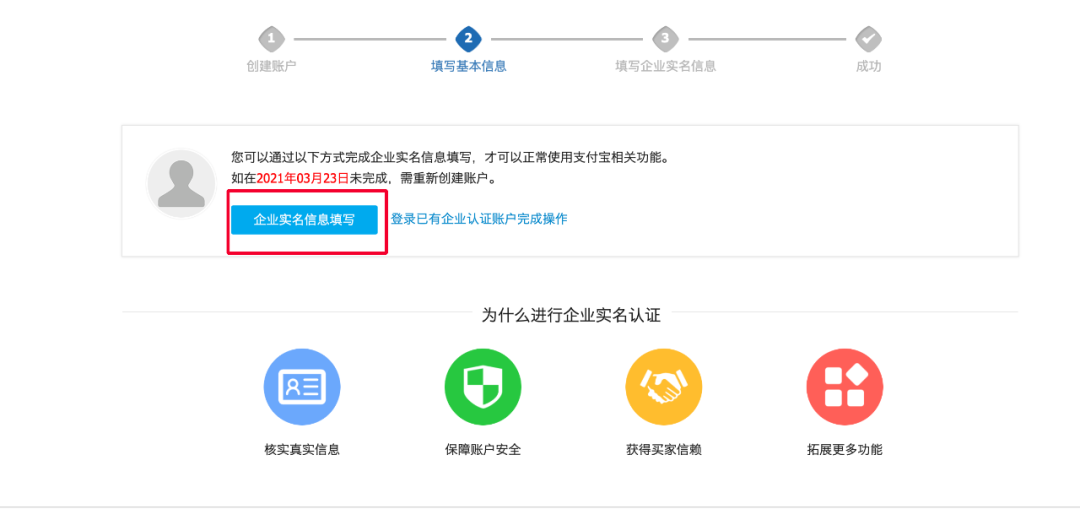The width and height of the screenshot is (1080, 520).
Task: Click the blue ID card icon
Action: 302,387
